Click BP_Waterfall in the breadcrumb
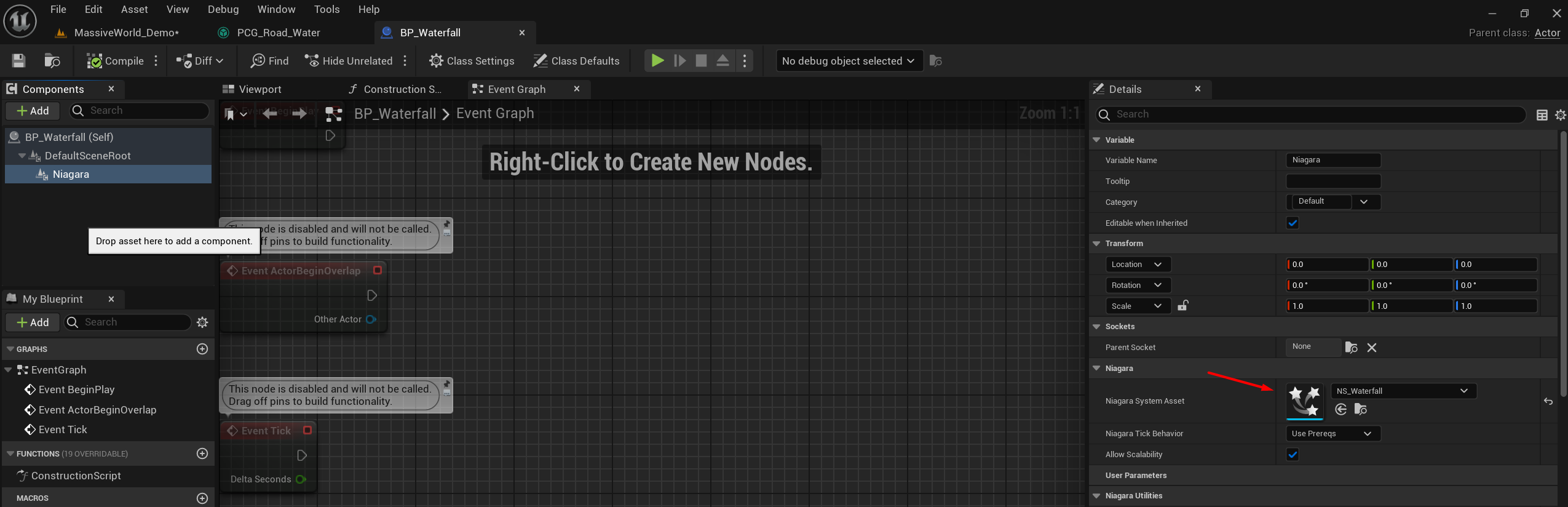 pos(395,114)
